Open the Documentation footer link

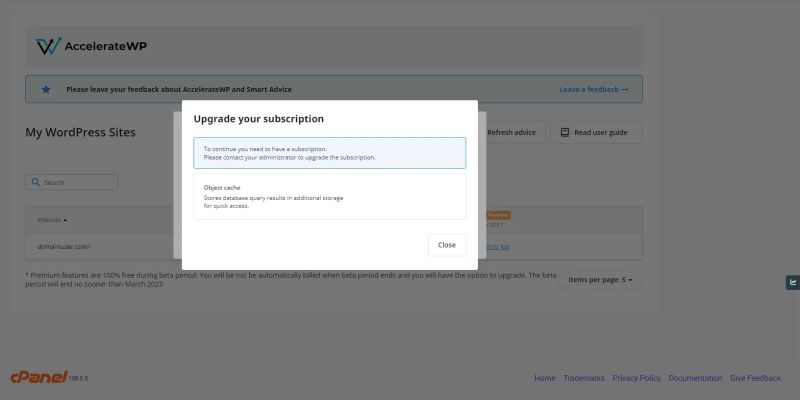[x=695, y=378]
